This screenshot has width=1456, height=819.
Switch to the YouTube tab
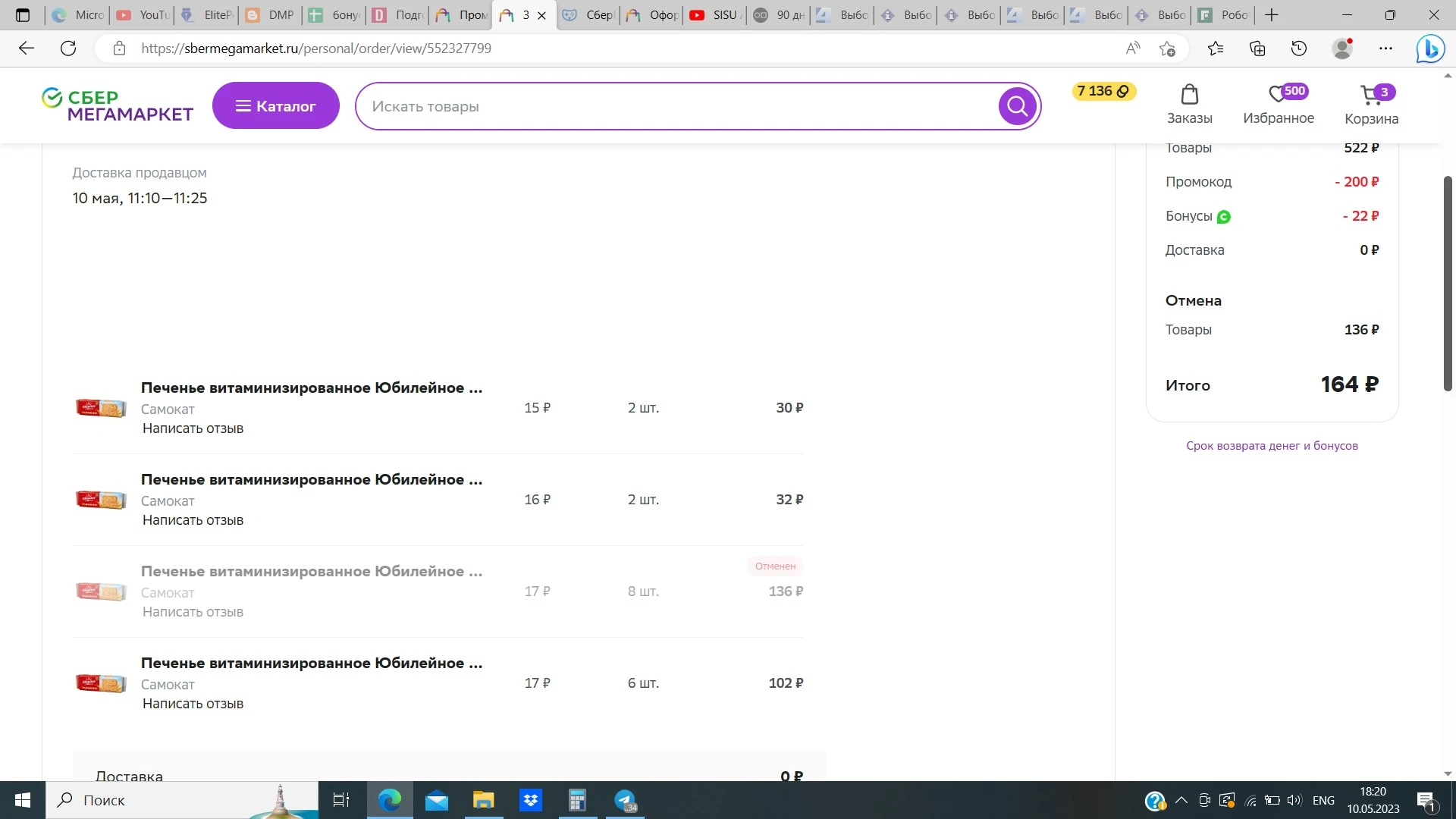pos(143,15)
